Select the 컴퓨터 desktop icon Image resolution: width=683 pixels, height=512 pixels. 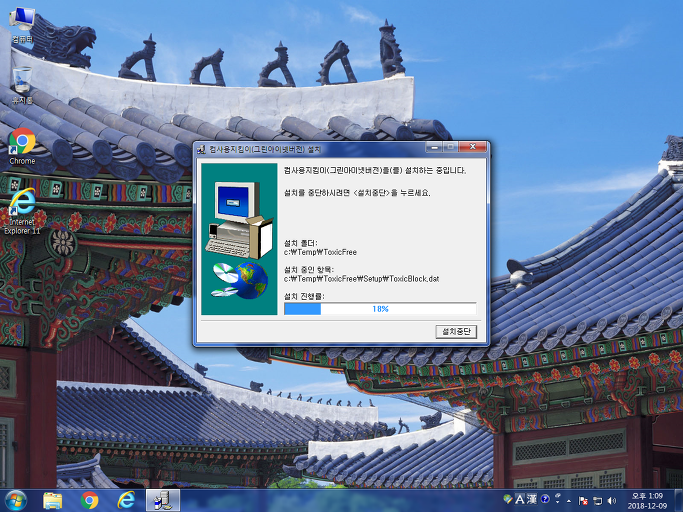22,25
